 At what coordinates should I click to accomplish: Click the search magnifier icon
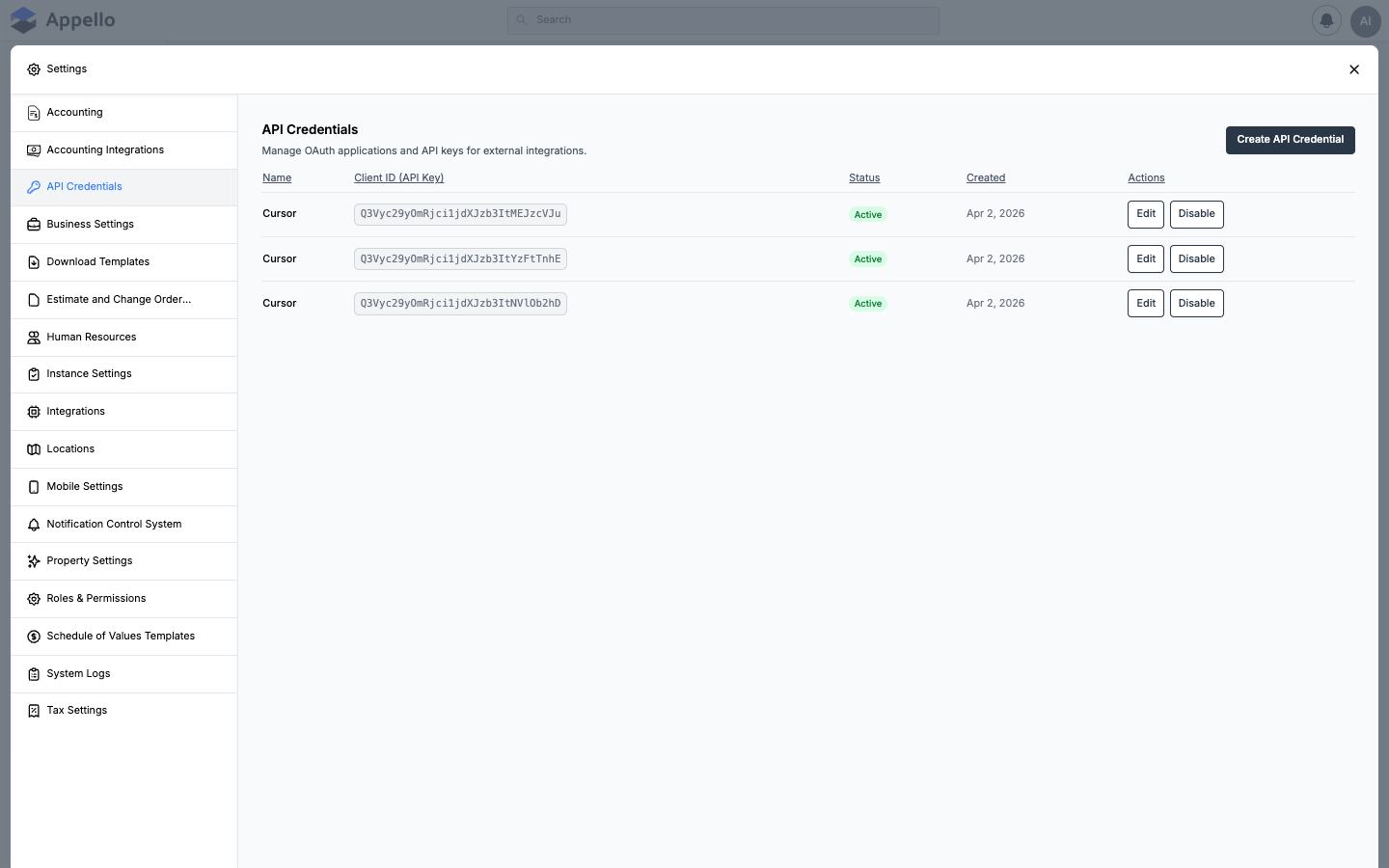(x=522, y=20)
